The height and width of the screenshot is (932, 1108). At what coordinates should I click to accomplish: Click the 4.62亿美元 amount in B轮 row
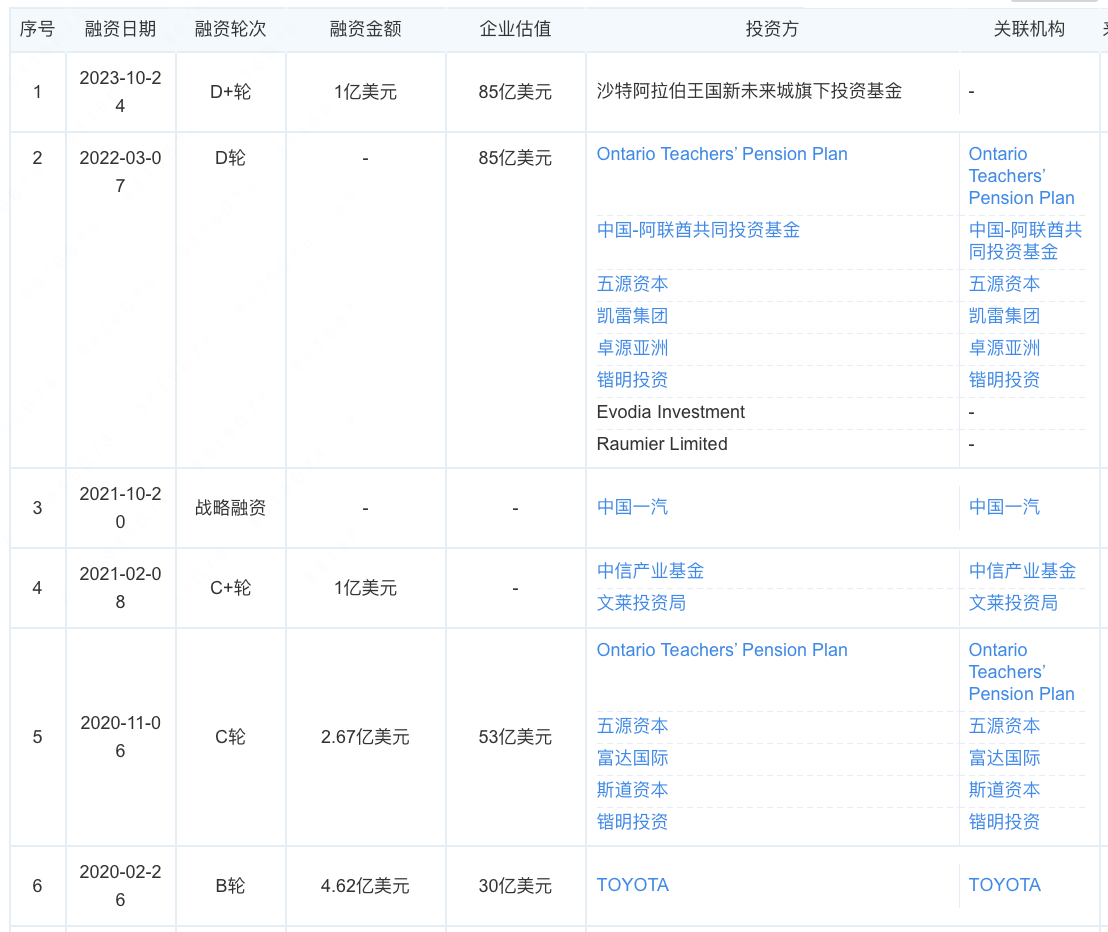pos(365,886)
